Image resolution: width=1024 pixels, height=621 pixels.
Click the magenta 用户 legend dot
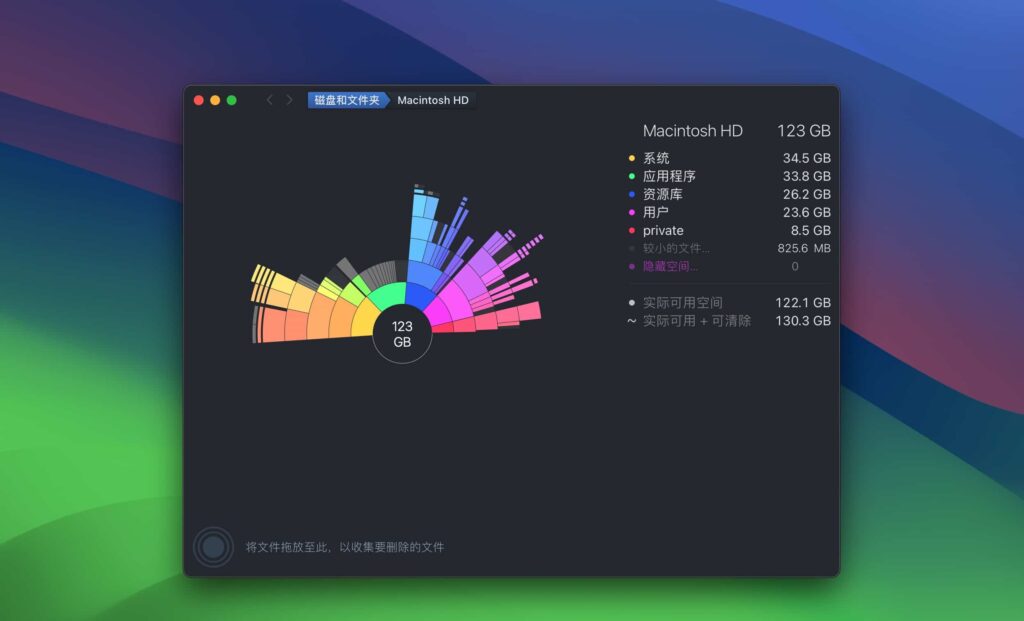coord(630,212)
